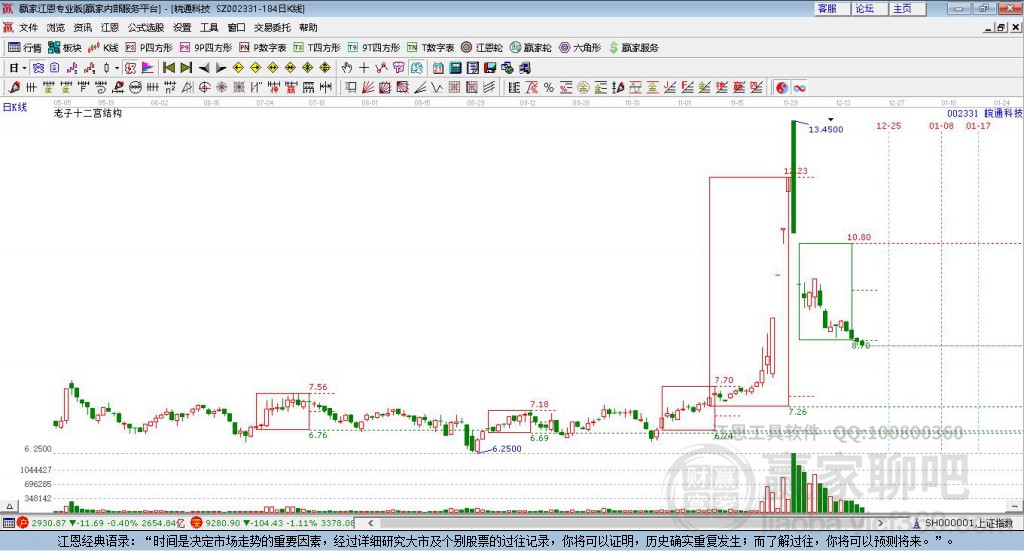Open the 江恩轮 Gann wheel
This screenshot has height=551, width=1024.
click(x=482, y=48)
